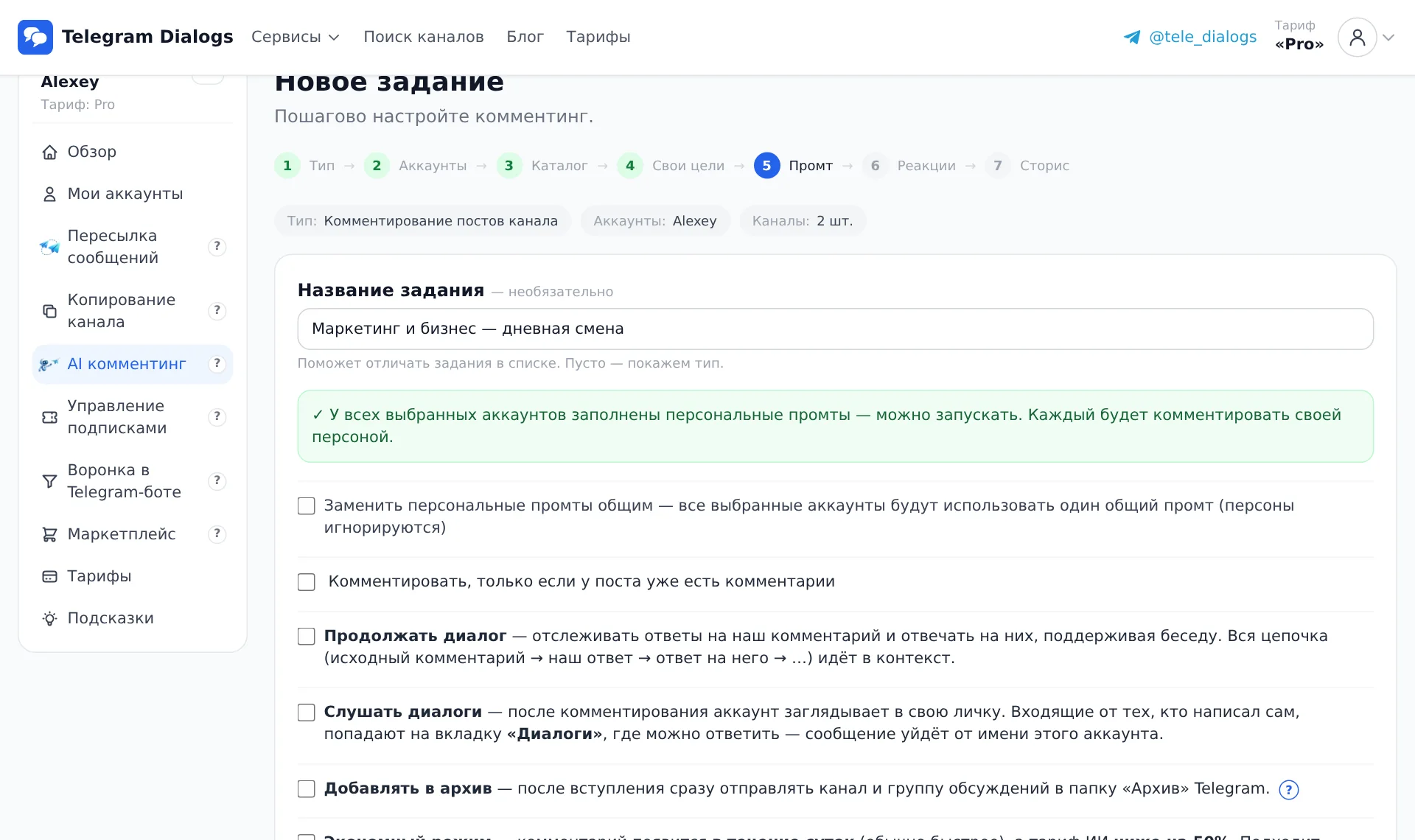1415x840 pixels.
Task: Click the person icon beside Мои аккаунты
Action: [49, 194]
